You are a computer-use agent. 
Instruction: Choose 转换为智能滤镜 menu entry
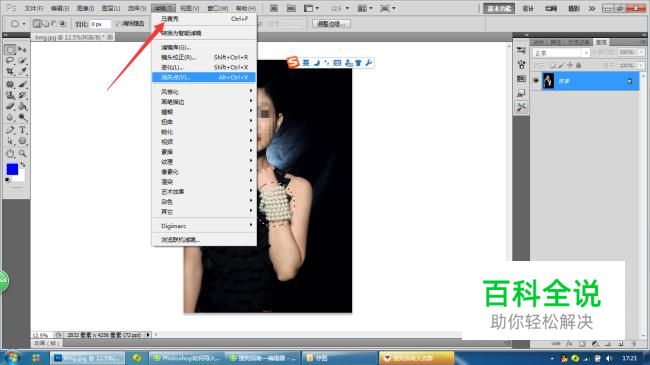pos(204,33)
